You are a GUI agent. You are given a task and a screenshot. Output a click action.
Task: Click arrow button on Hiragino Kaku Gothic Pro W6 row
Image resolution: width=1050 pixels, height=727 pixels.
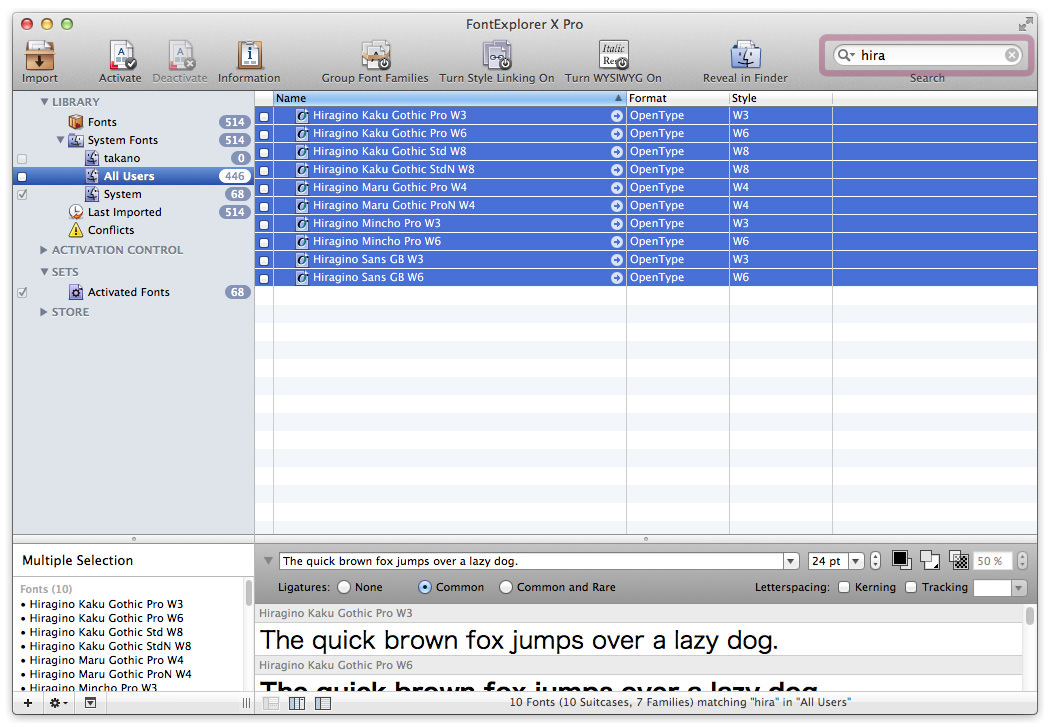(x=617, y=134)
